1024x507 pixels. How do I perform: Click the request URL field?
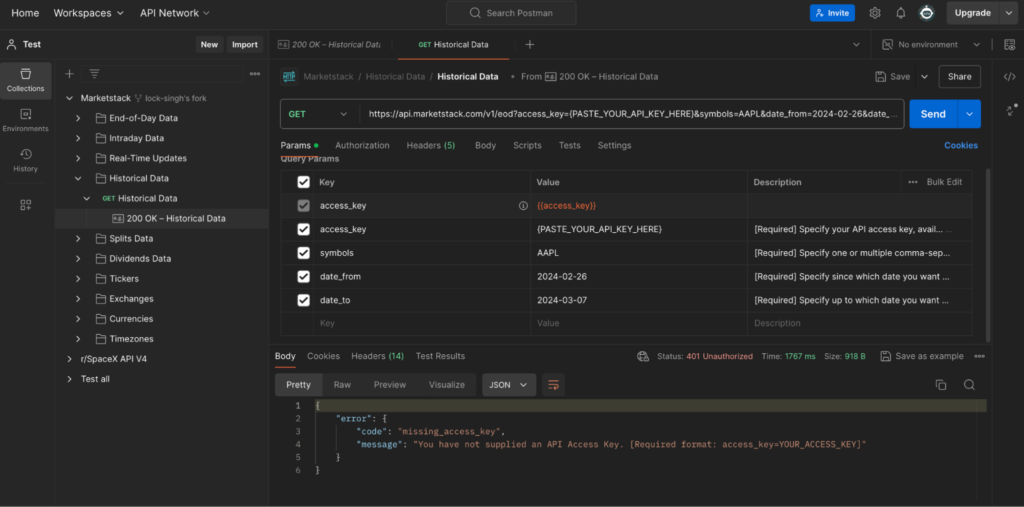pos(632,114)
